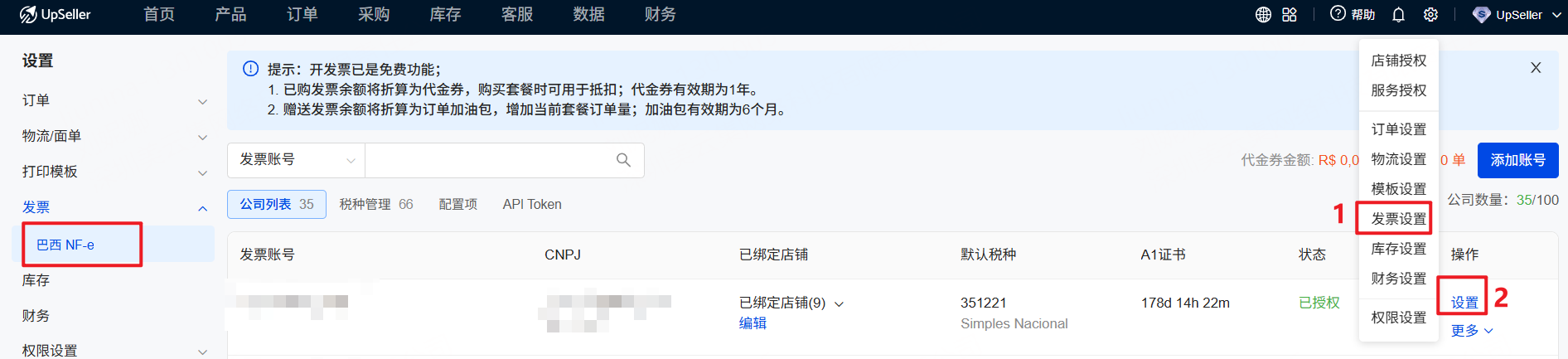The width and height of the screenshot is (1568, 359).
Task: Click the help question mark icon
Action: (x=1338, y=14)
